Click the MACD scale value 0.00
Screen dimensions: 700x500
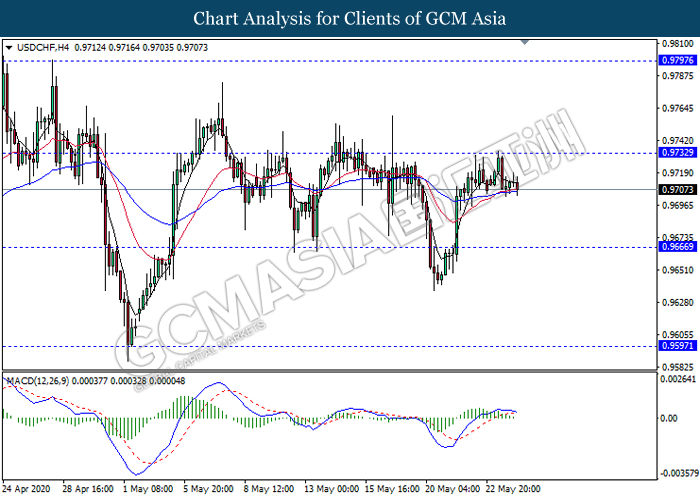pos(668,418)
